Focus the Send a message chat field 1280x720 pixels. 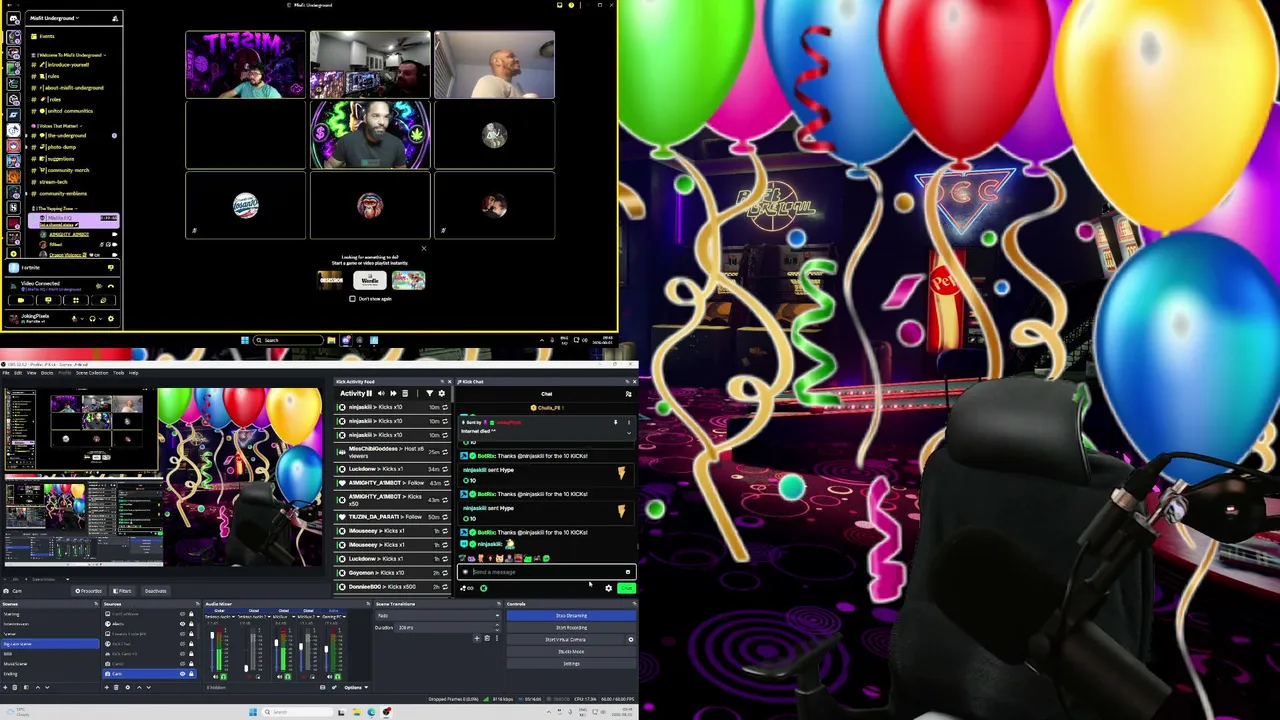(546, 572)
